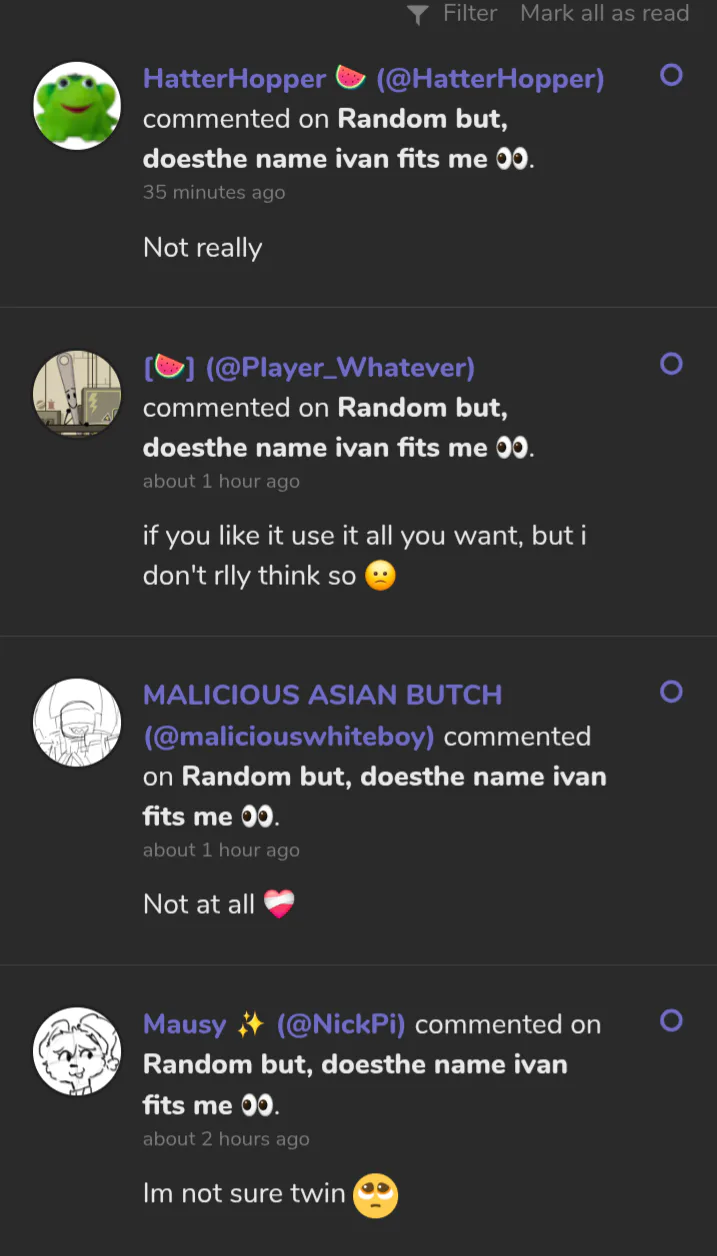This screenshot has height=1256, width=717.
Task: Mark MALICIOUS ASIAN BUTCH notification as read
Action: point(671,691)
